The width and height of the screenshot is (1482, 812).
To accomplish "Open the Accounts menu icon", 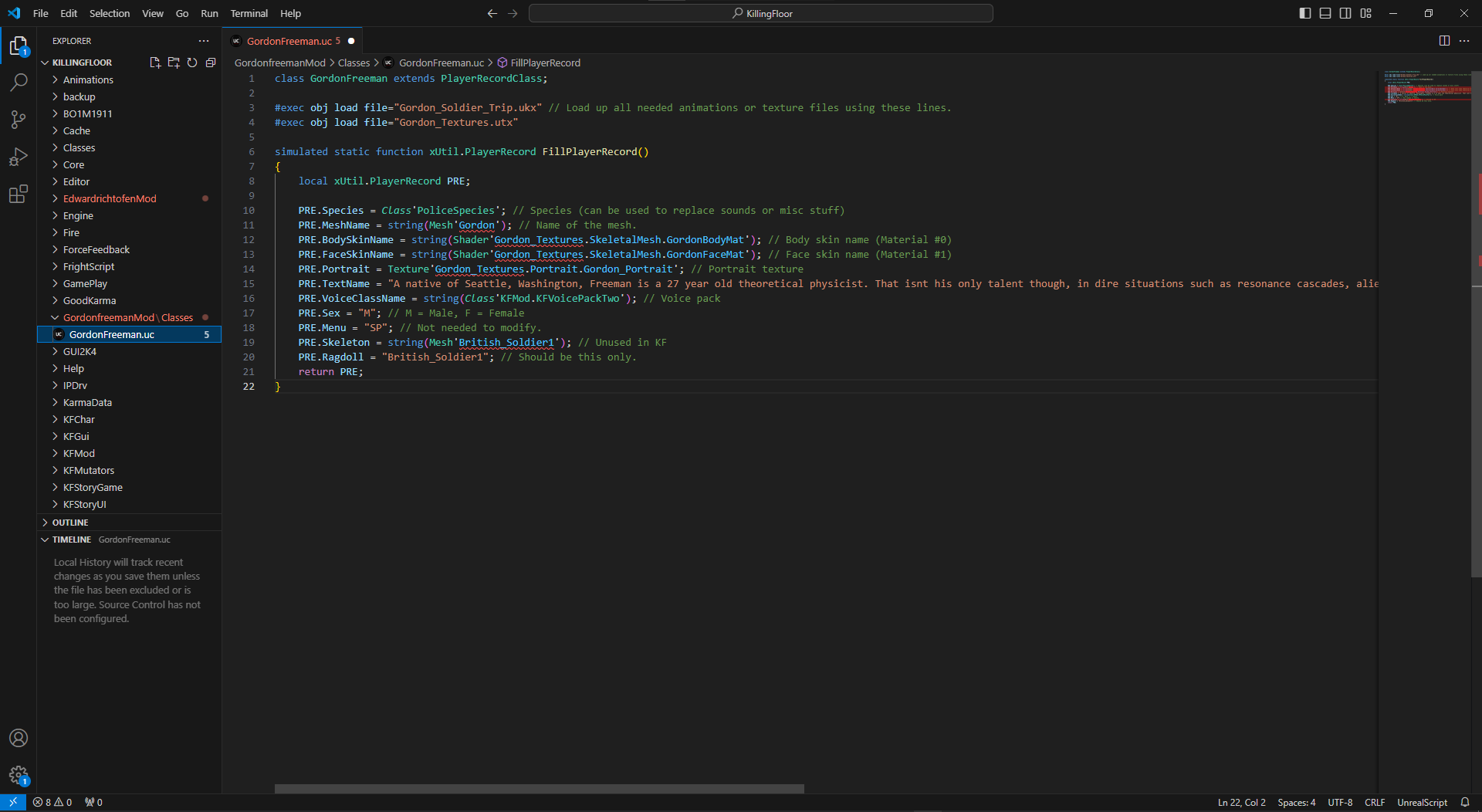I will tap(19, 738).
